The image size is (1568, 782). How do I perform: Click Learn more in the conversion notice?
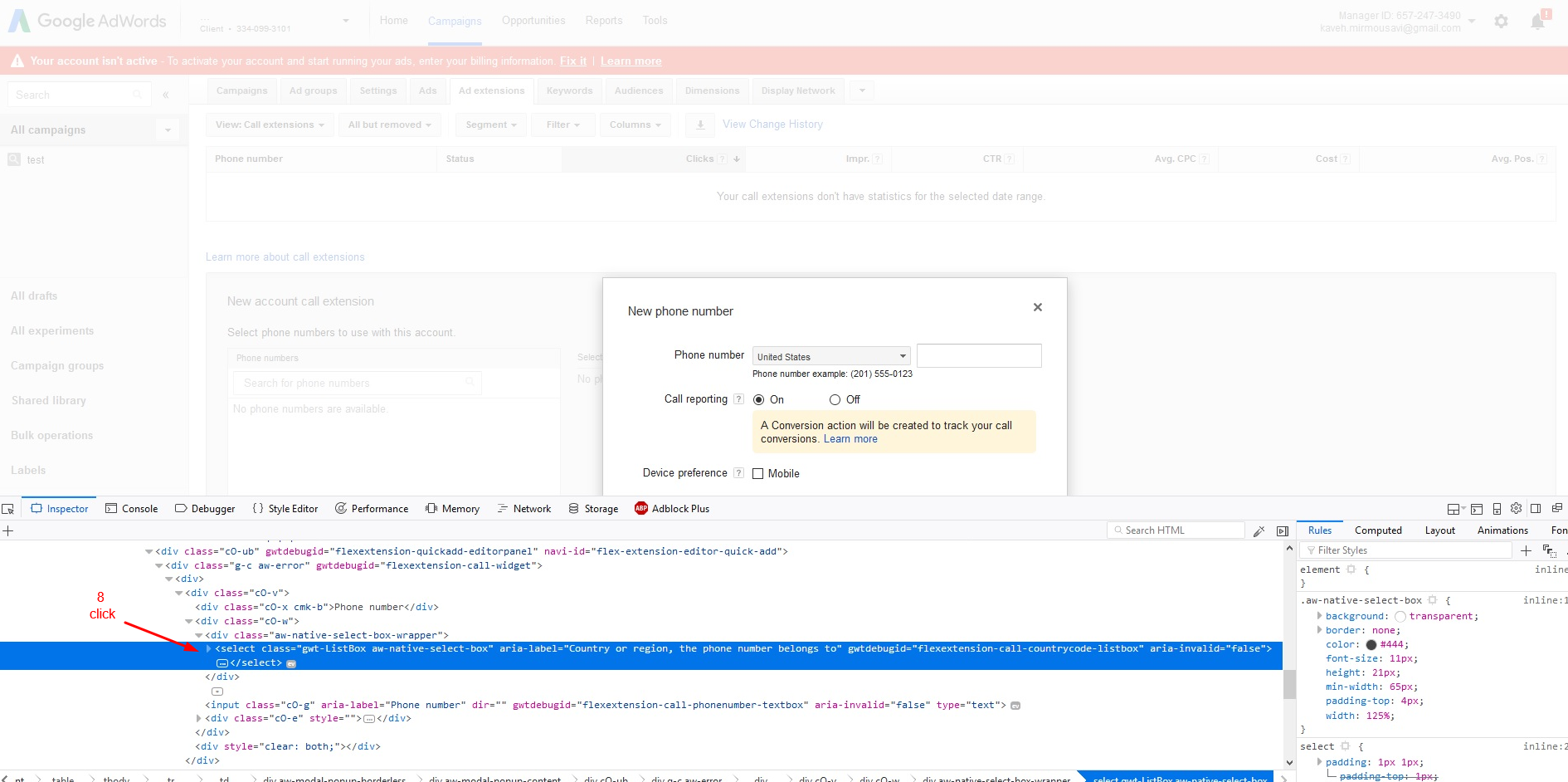(850, 439)
